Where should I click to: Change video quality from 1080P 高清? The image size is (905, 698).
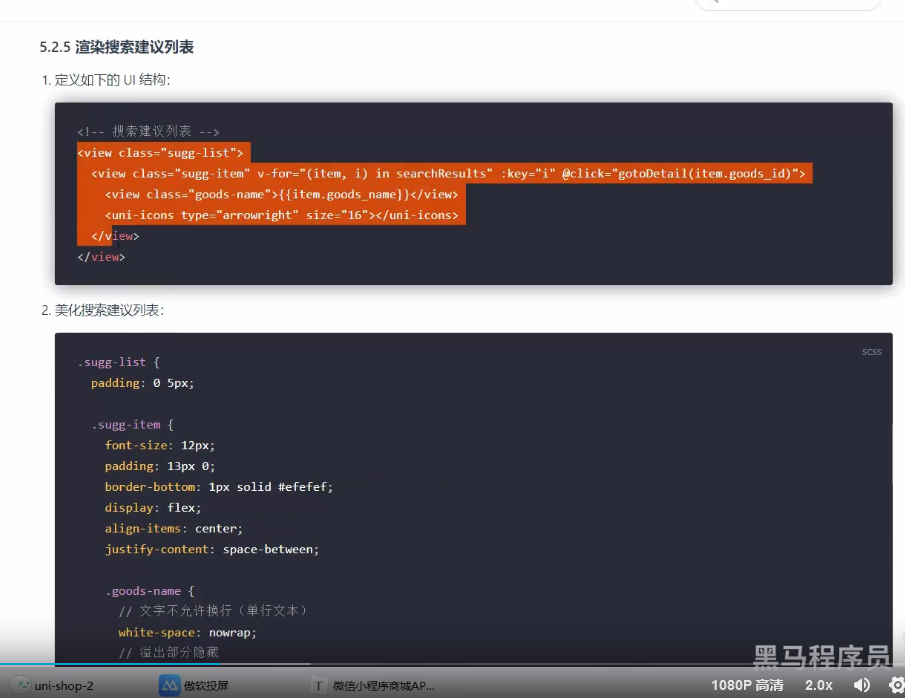click(747, 685)
